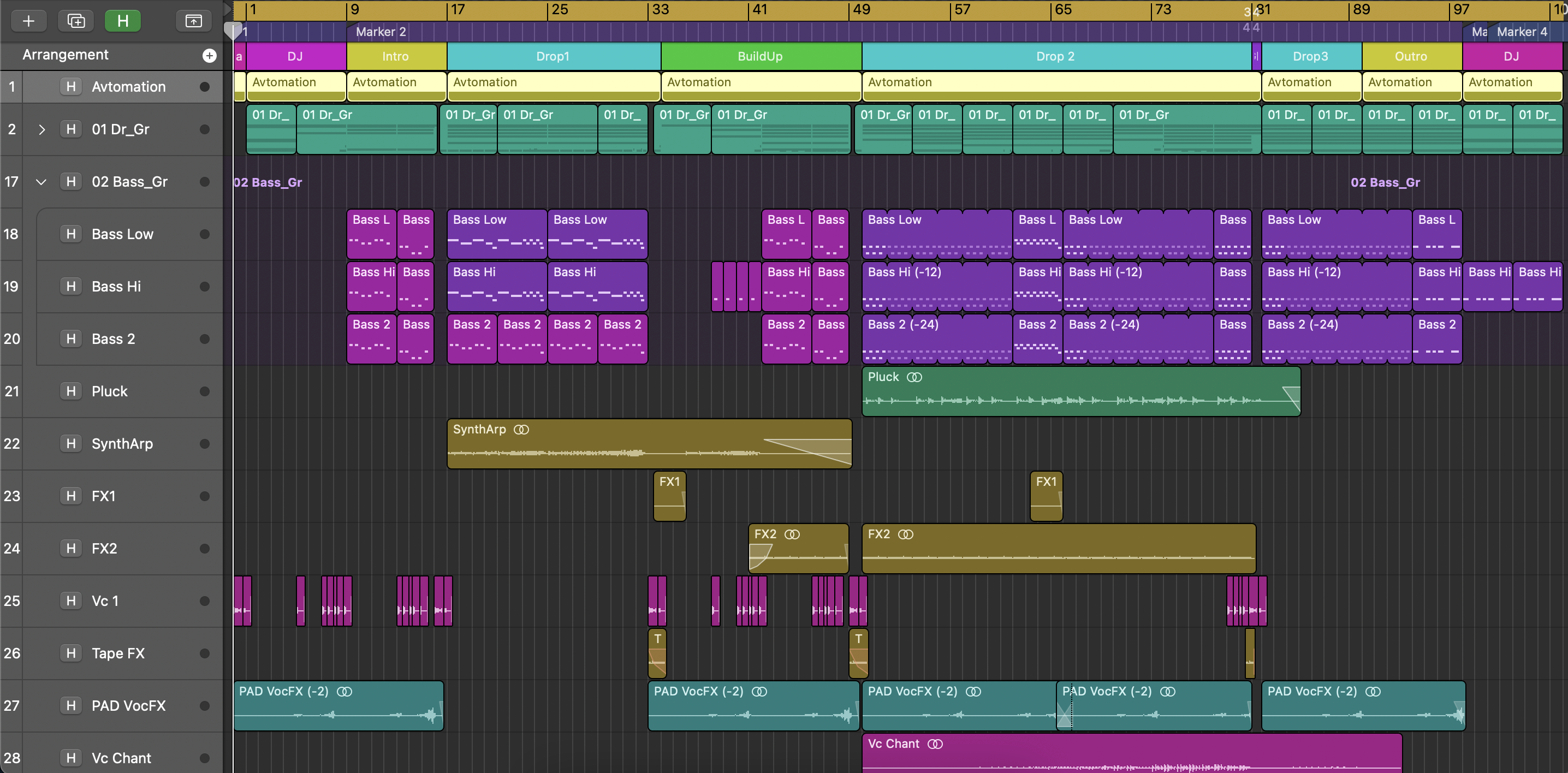Expand the 01 Dr_Gr track stack
Image resolution: width=1568 pixels, height=773 pixels.
[x=41, y=129]
